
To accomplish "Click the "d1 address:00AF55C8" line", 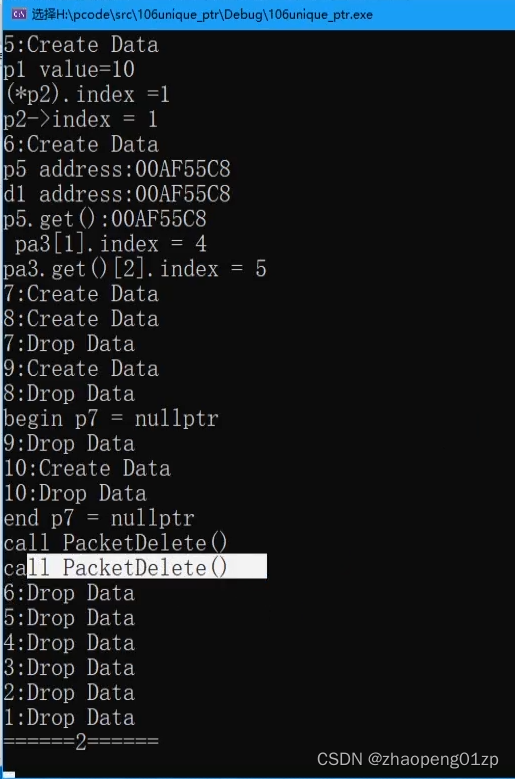I will tap(117, 194).
